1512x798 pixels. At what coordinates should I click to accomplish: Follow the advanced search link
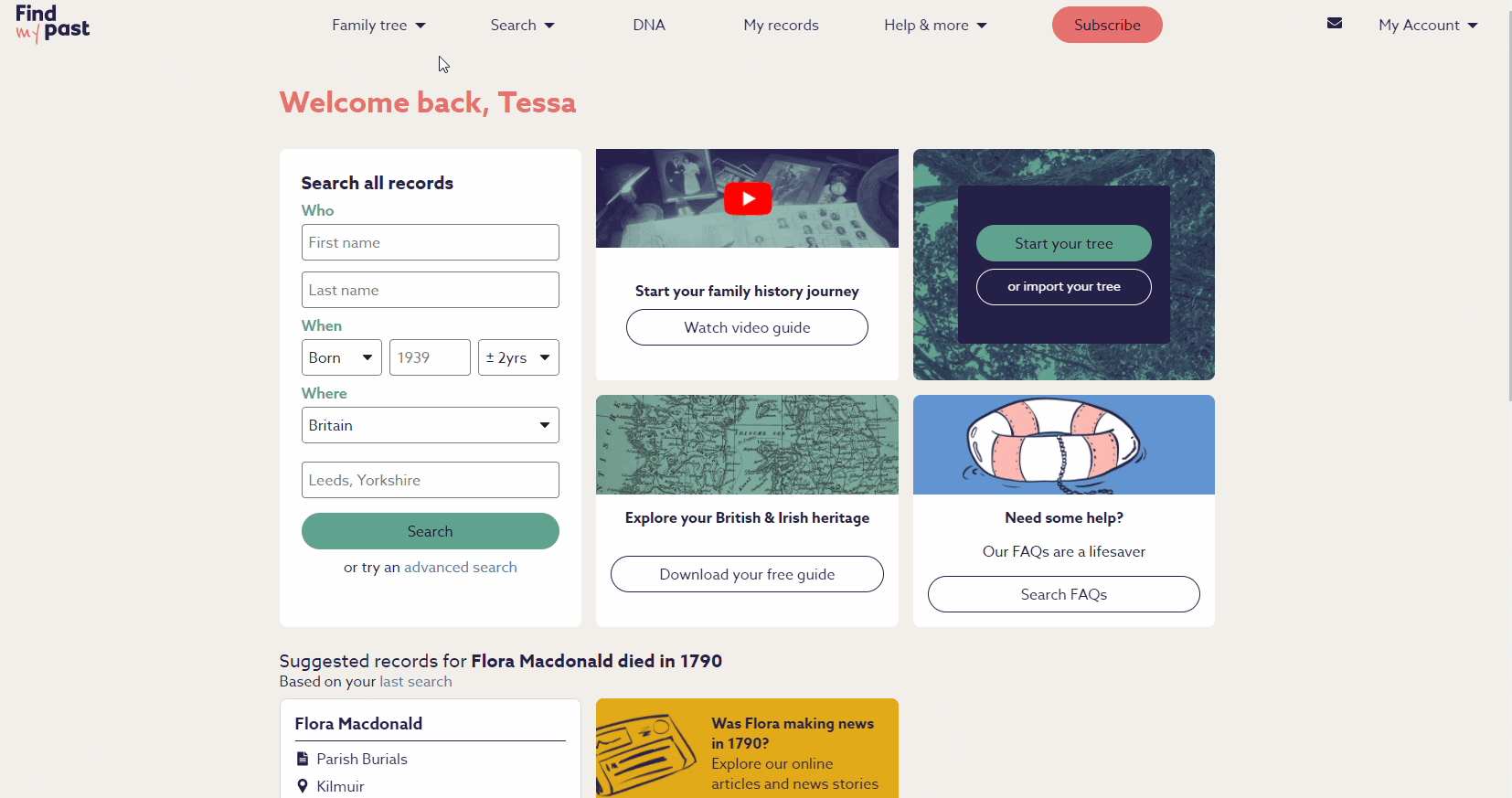click(461, 568)
